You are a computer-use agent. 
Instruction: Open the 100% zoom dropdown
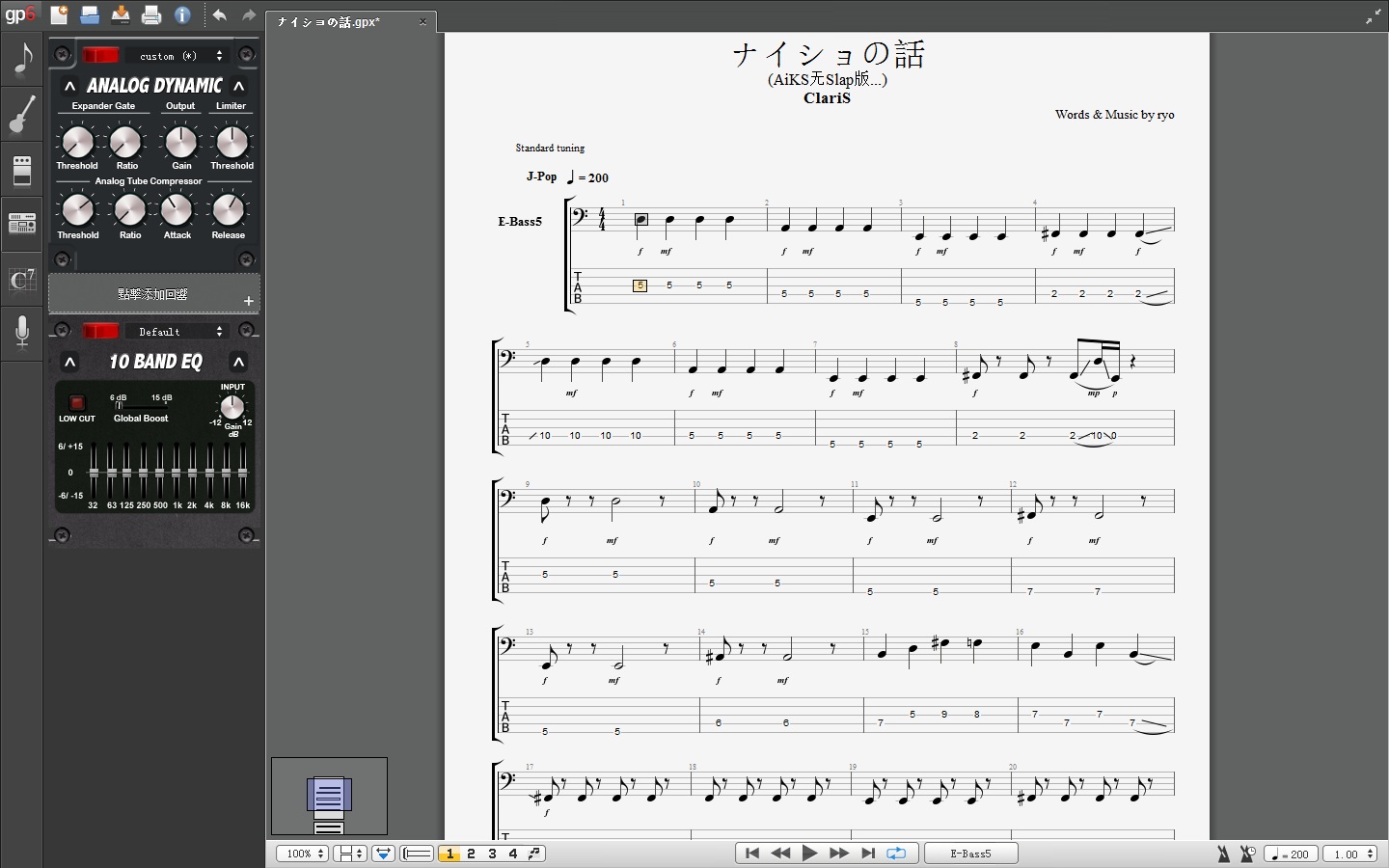303,854
